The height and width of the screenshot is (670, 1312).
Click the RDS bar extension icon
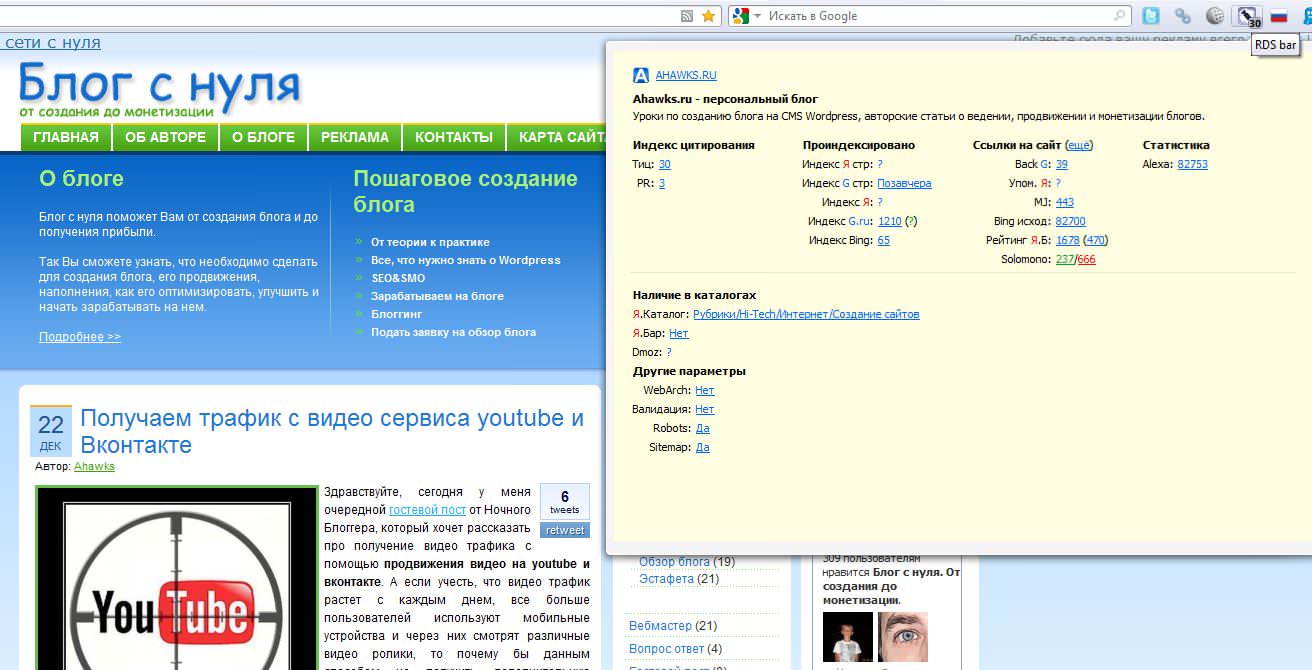[1247, 16]
